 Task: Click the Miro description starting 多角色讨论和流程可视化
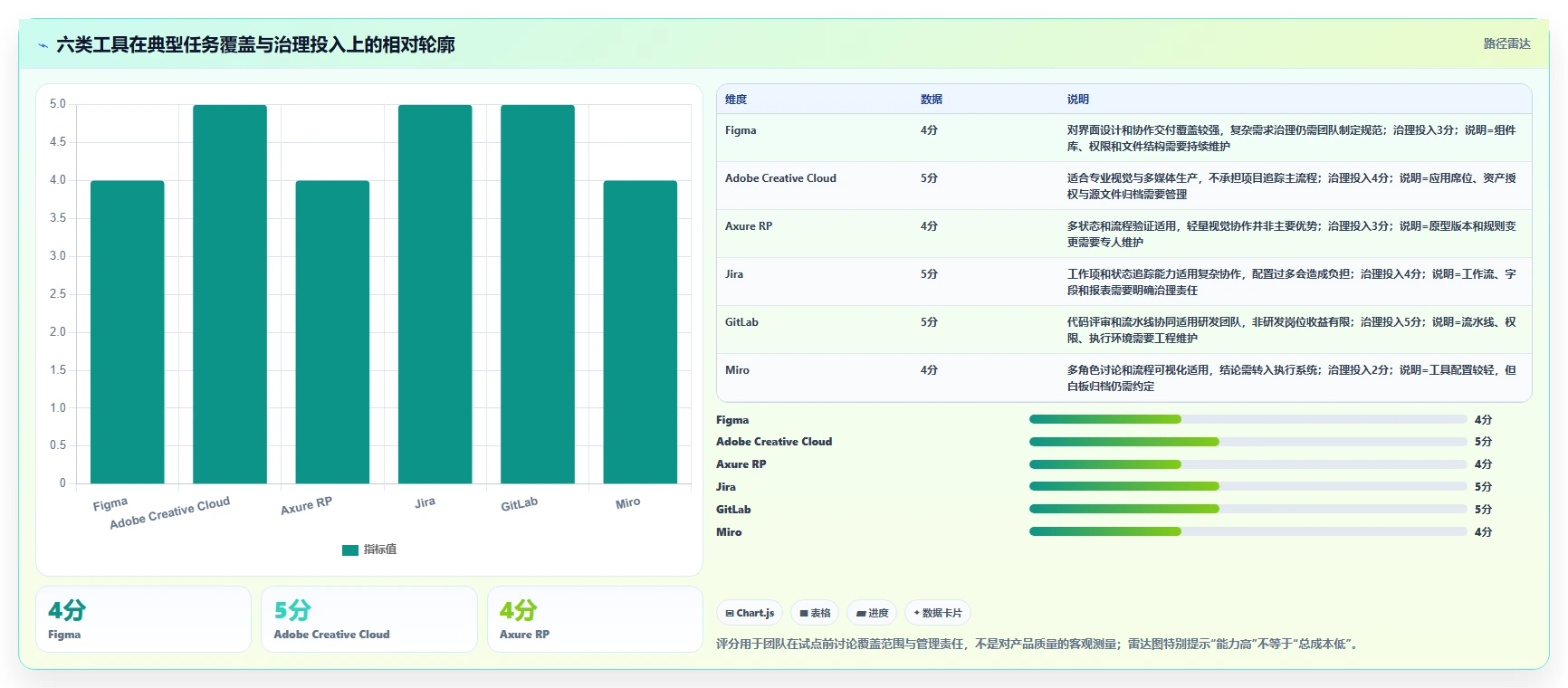tap(1292, 378)
